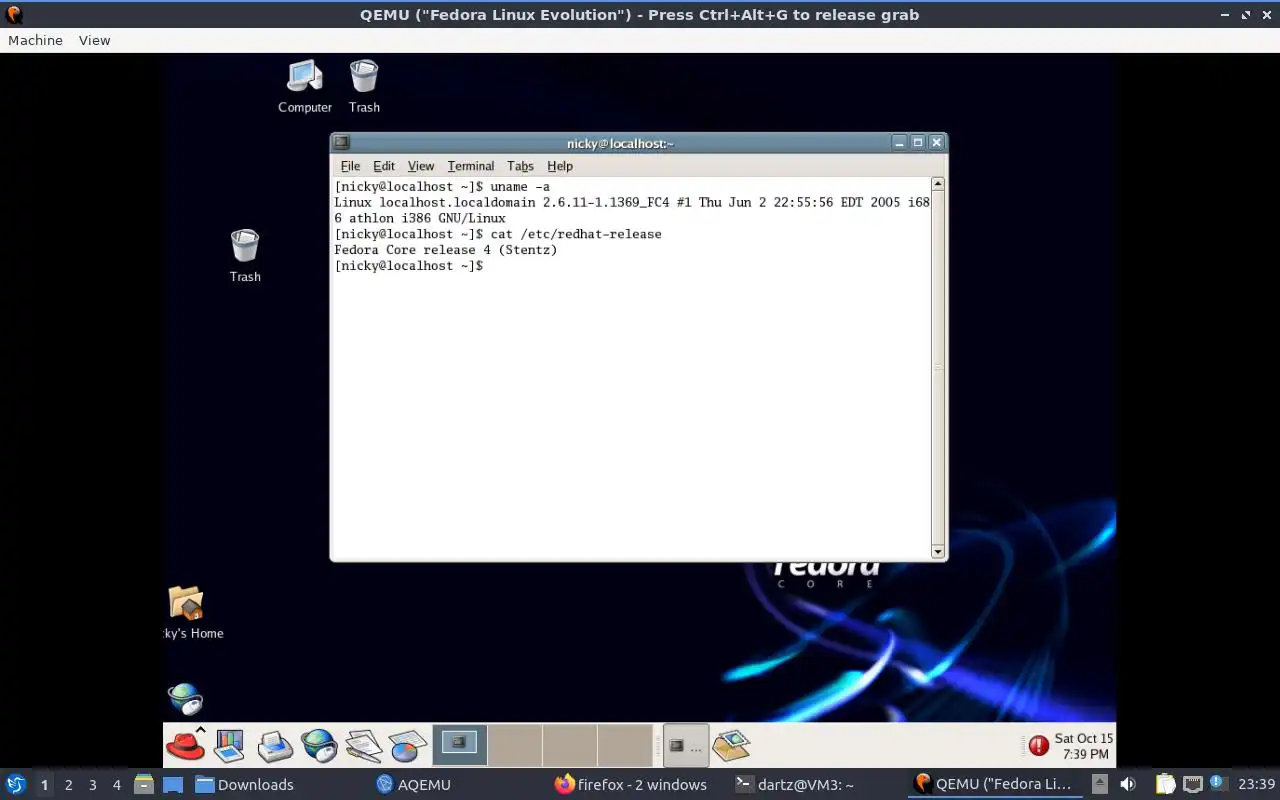The width and height of the screenshot is (1280, 800).
Task: Expand hidden tray items arrow
Action: [1099, 784]
